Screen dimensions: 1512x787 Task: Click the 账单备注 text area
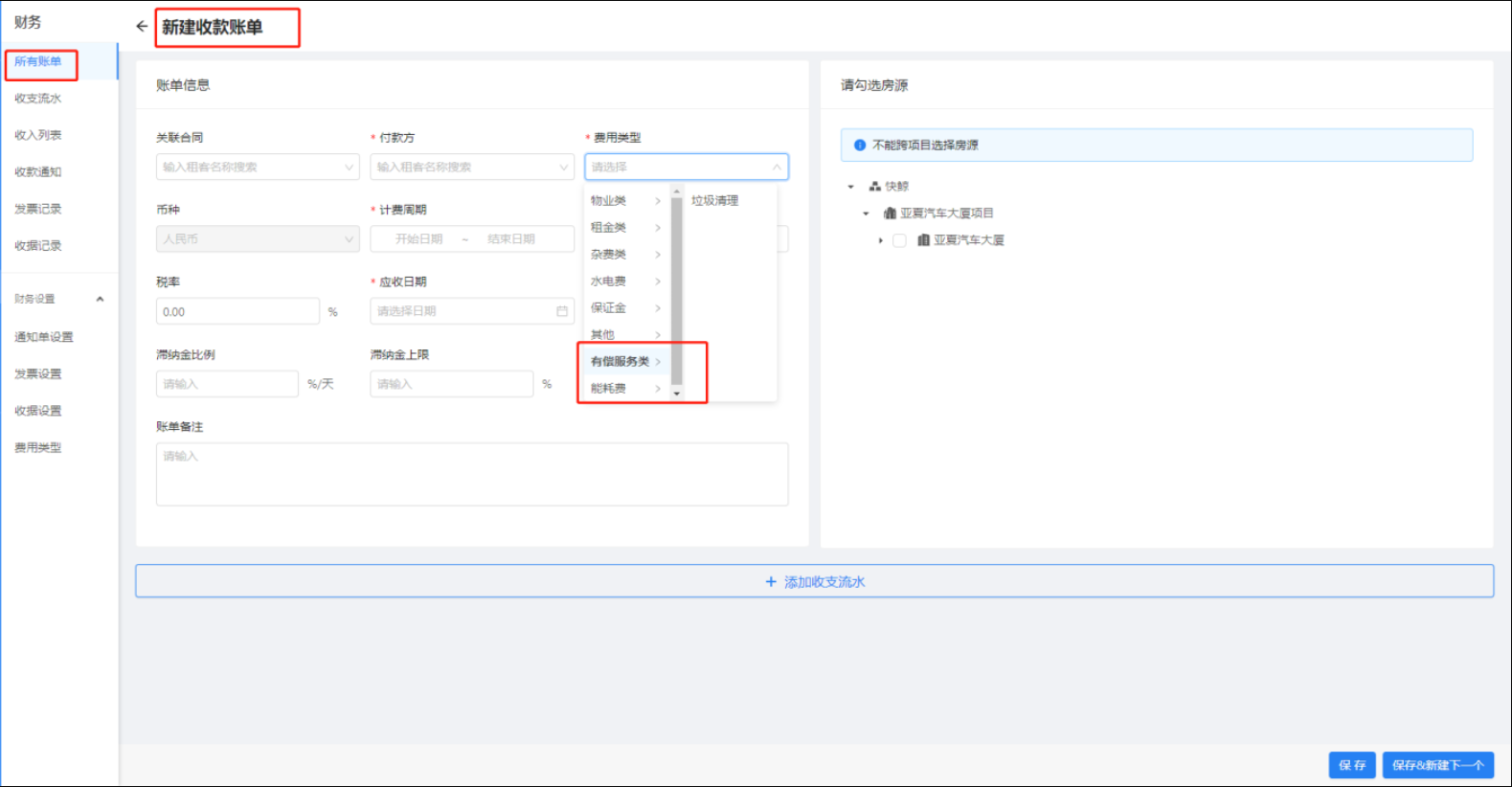click(x=471, y=474)
